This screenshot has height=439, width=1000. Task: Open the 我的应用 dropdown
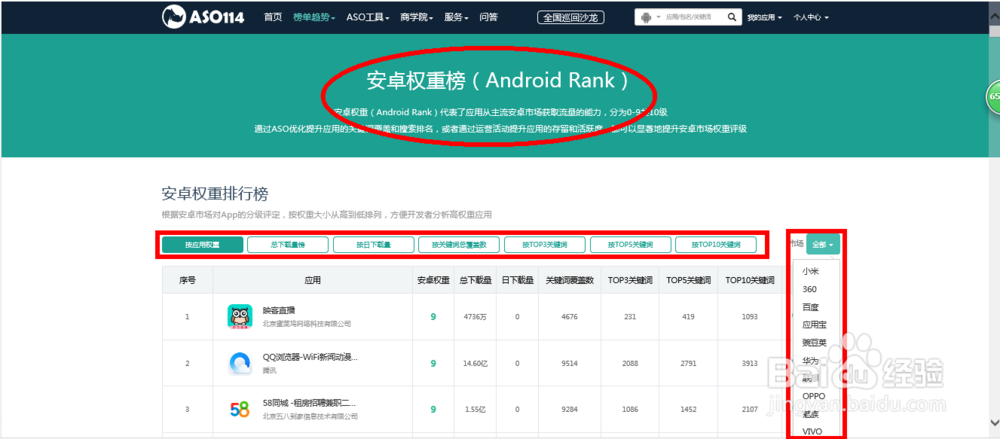coord(765,17)
